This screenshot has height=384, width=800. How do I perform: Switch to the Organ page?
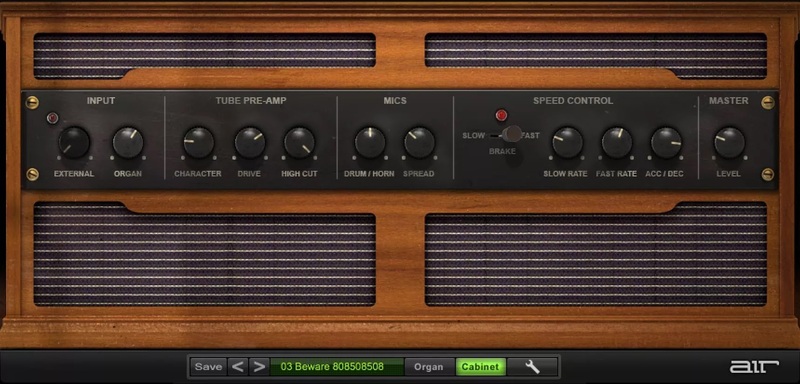point(429,367)
